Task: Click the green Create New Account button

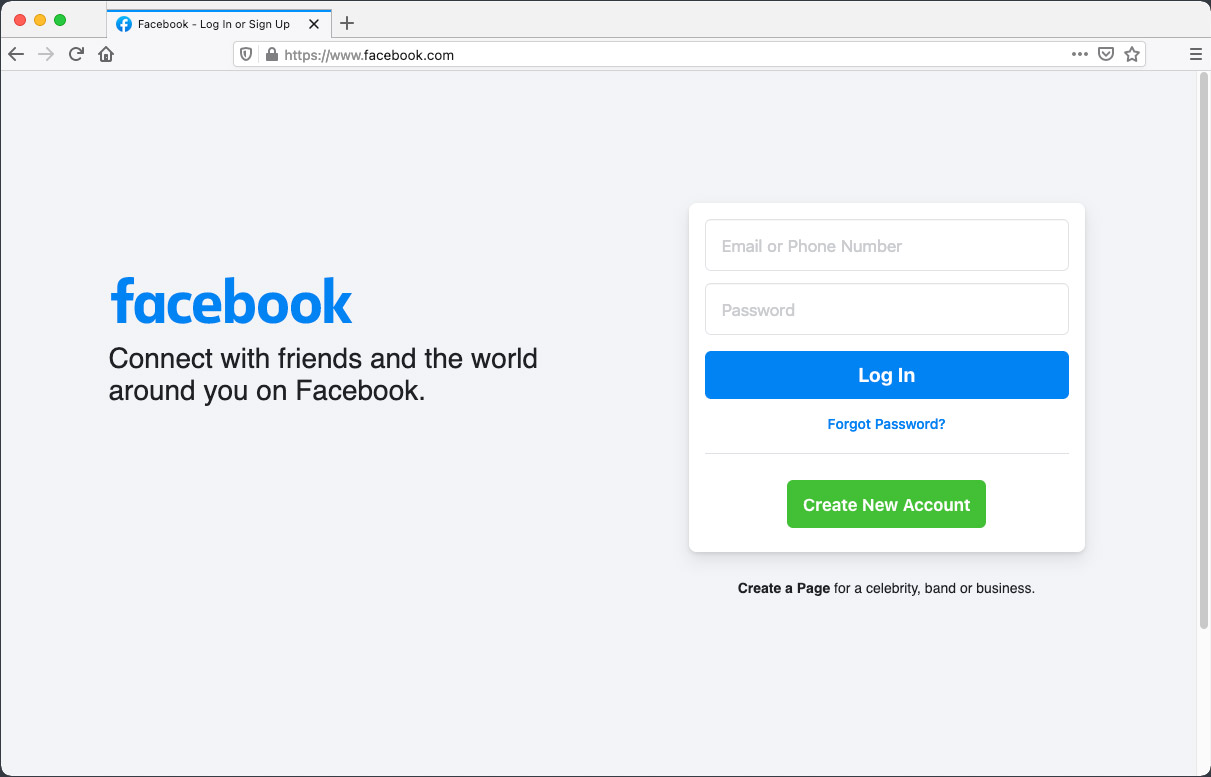Action: [886, 504]
